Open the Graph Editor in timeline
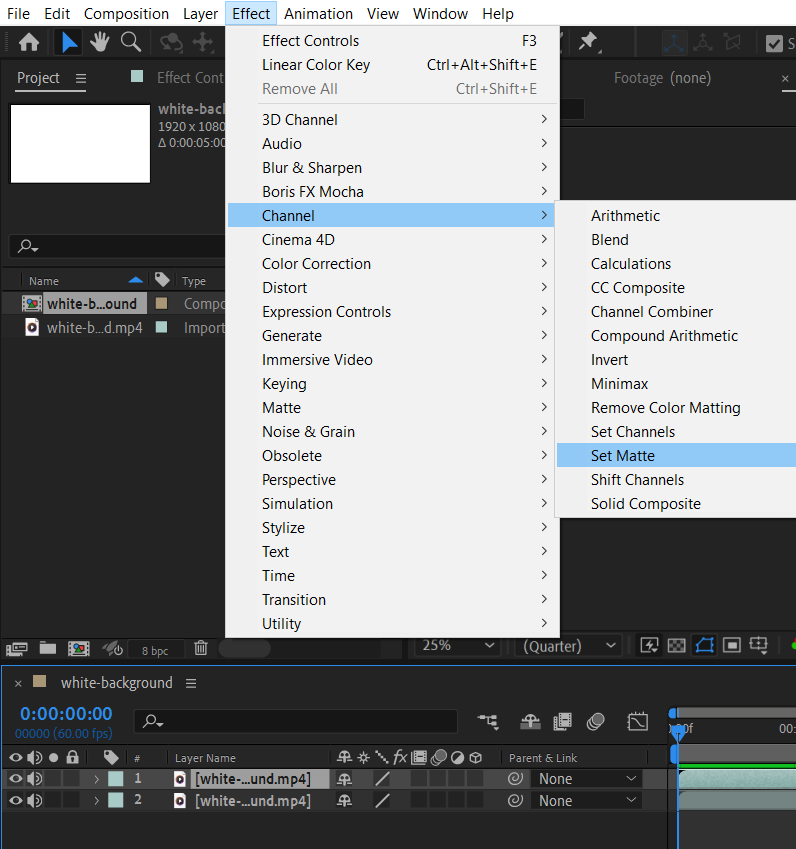The height and width of the screenshot is (849, 796). [x=638, y=721]
